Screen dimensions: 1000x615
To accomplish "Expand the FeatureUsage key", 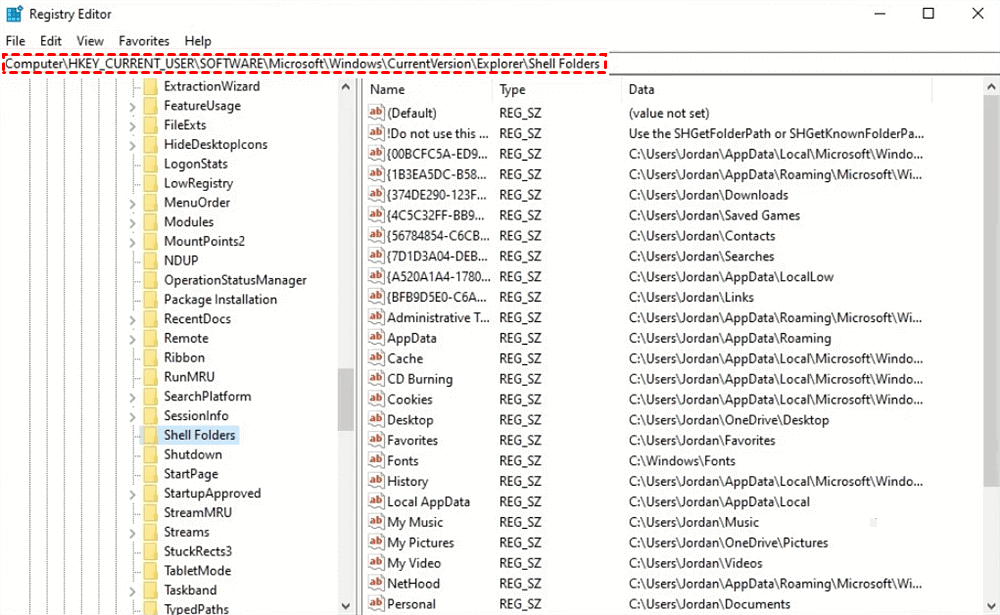I will coord(132,107).
